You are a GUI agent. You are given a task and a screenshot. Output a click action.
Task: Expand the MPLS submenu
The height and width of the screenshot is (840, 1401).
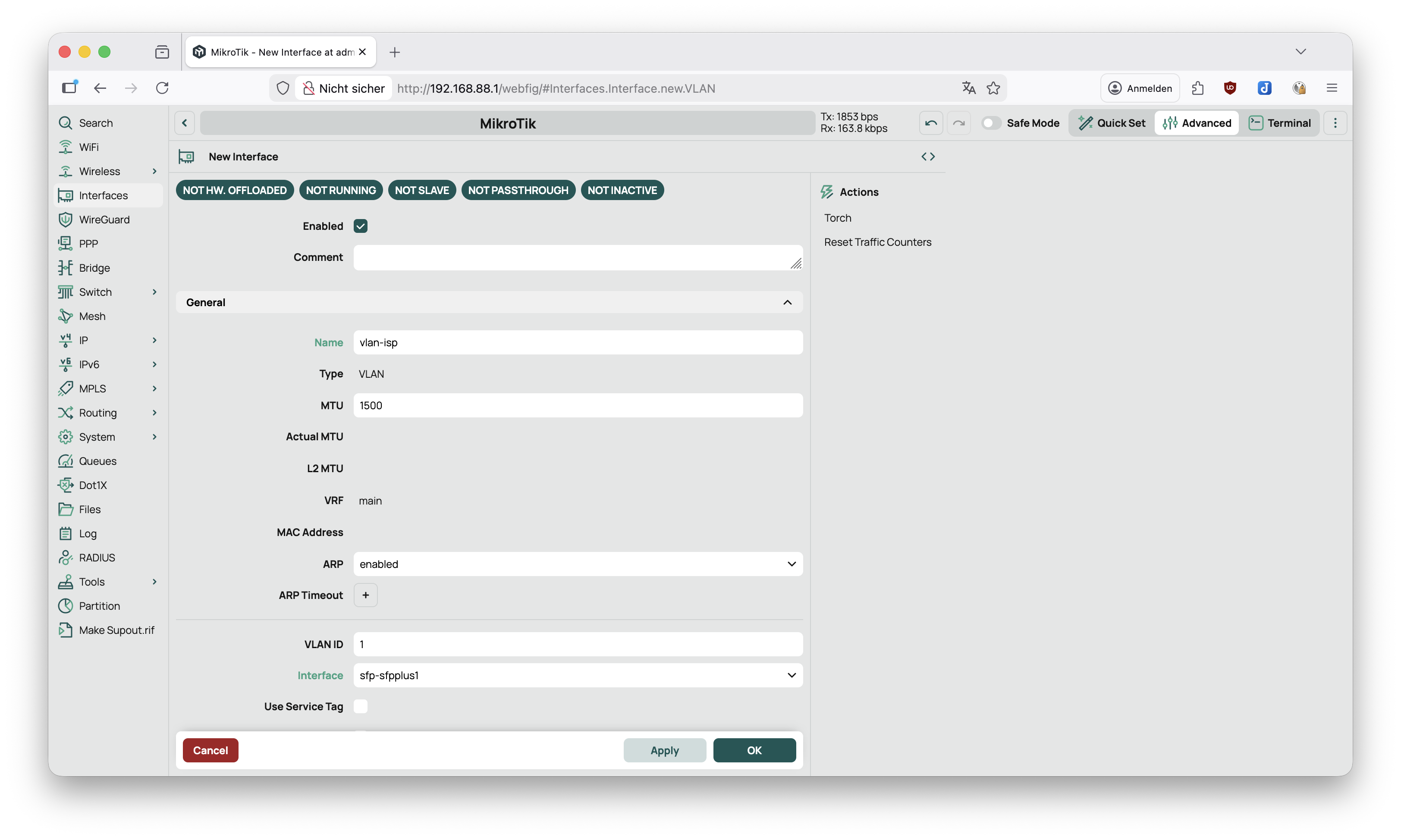click(154, 388)
